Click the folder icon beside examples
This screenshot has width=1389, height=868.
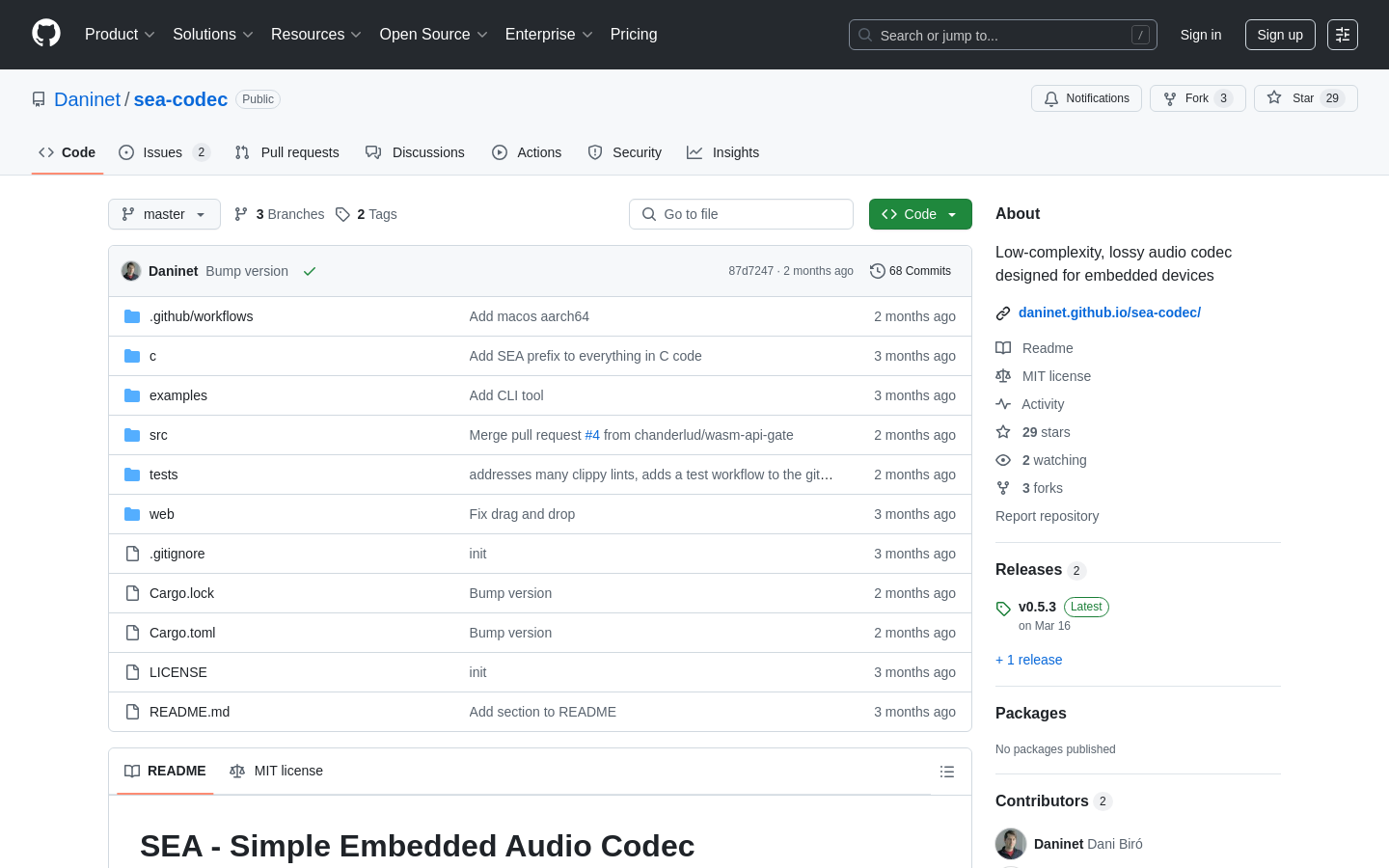132,395
